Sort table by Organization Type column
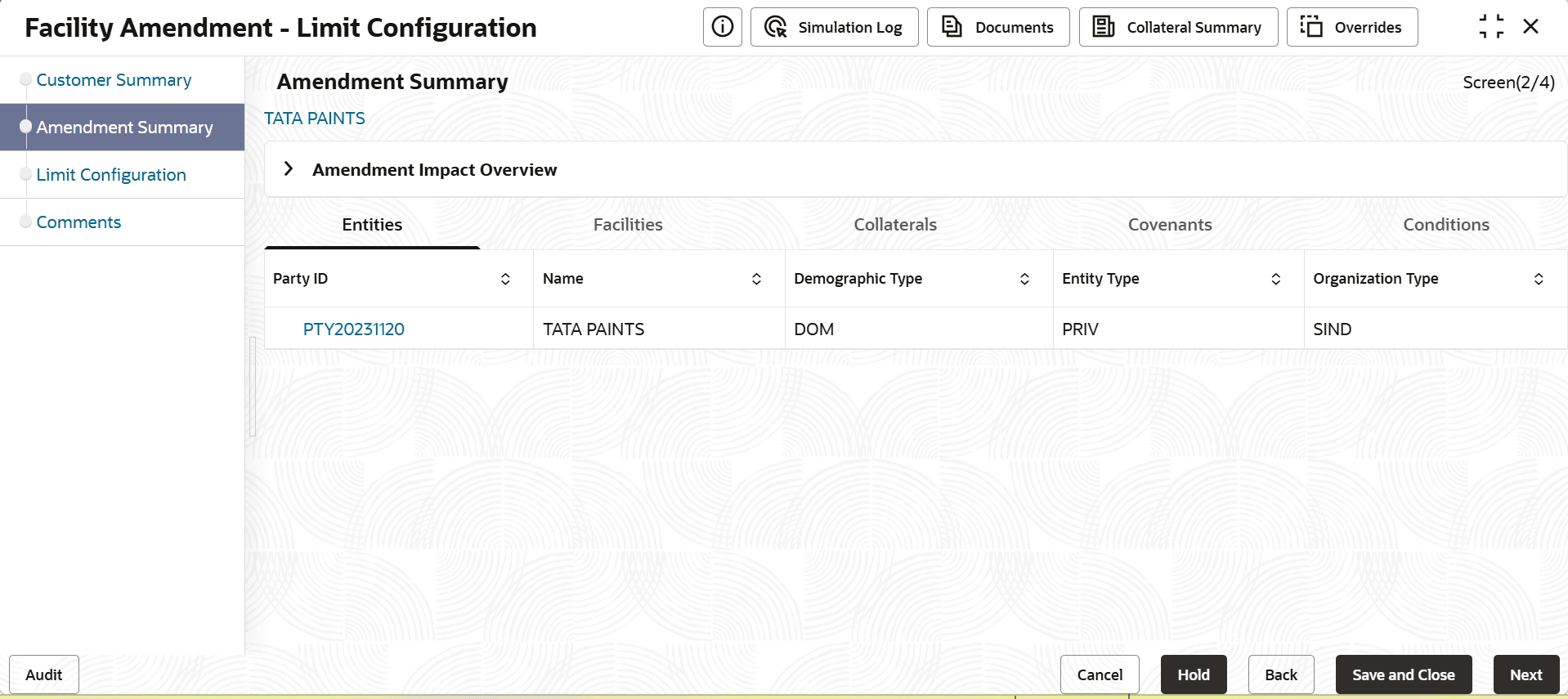This screenshot has width=1568, height=699. tap(1539, 279)
